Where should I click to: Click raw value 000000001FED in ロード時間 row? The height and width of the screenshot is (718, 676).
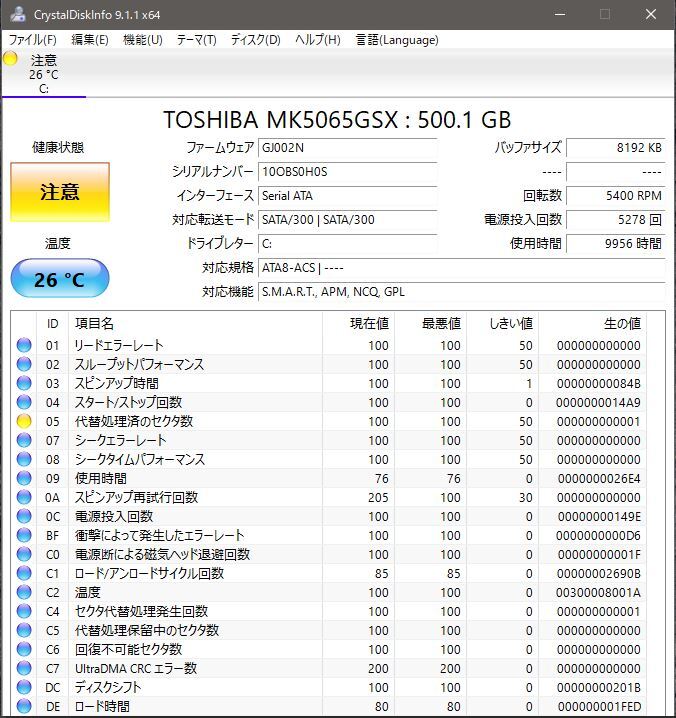coord(599,707)
